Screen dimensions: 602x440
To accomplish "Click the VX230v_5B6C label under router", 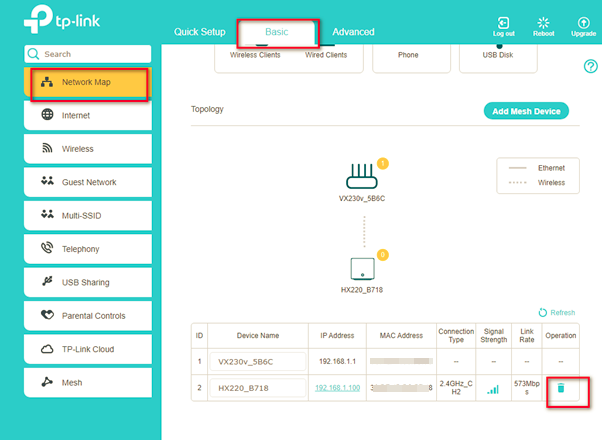I will (362, 198).
